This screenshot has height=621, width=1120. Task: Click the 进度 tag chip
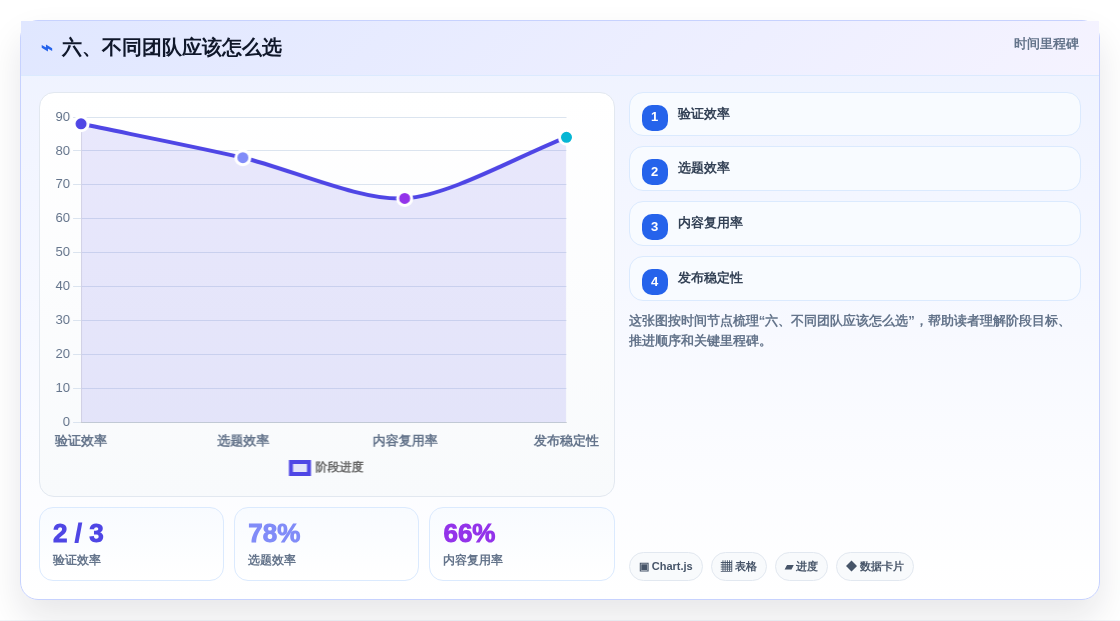801,567
